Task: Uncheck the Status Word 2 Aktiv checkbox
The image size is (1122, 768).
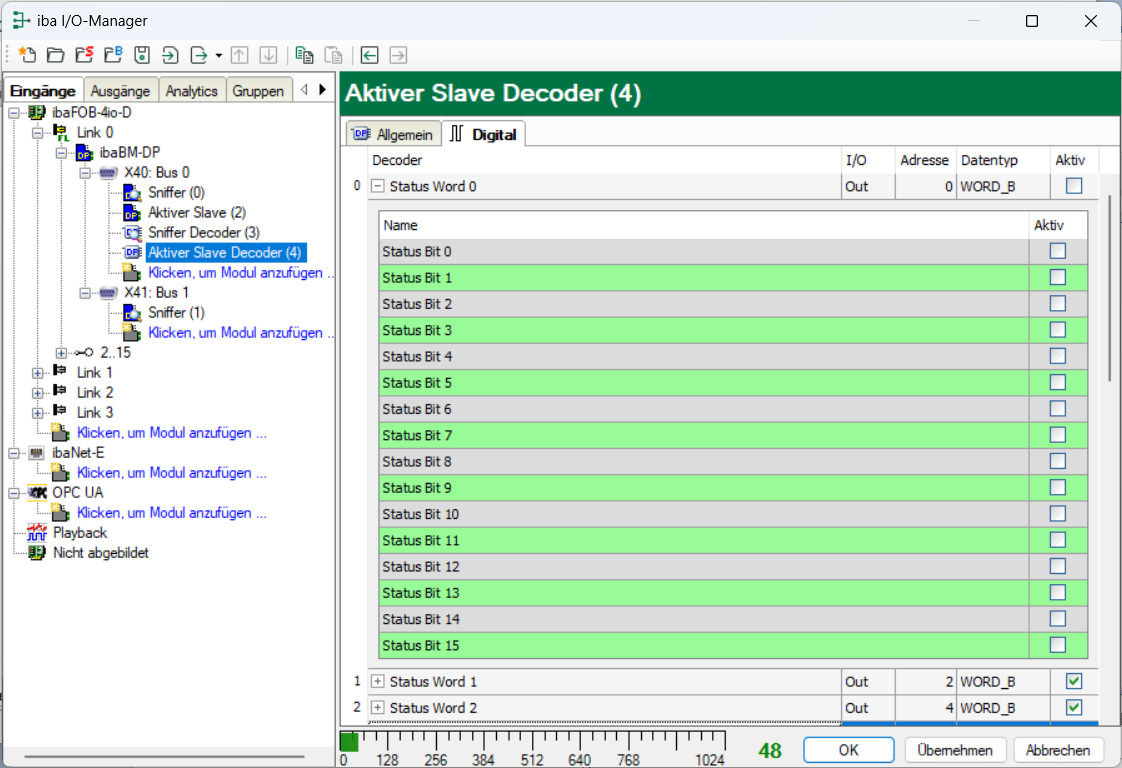Action: tap(1073, 708)
